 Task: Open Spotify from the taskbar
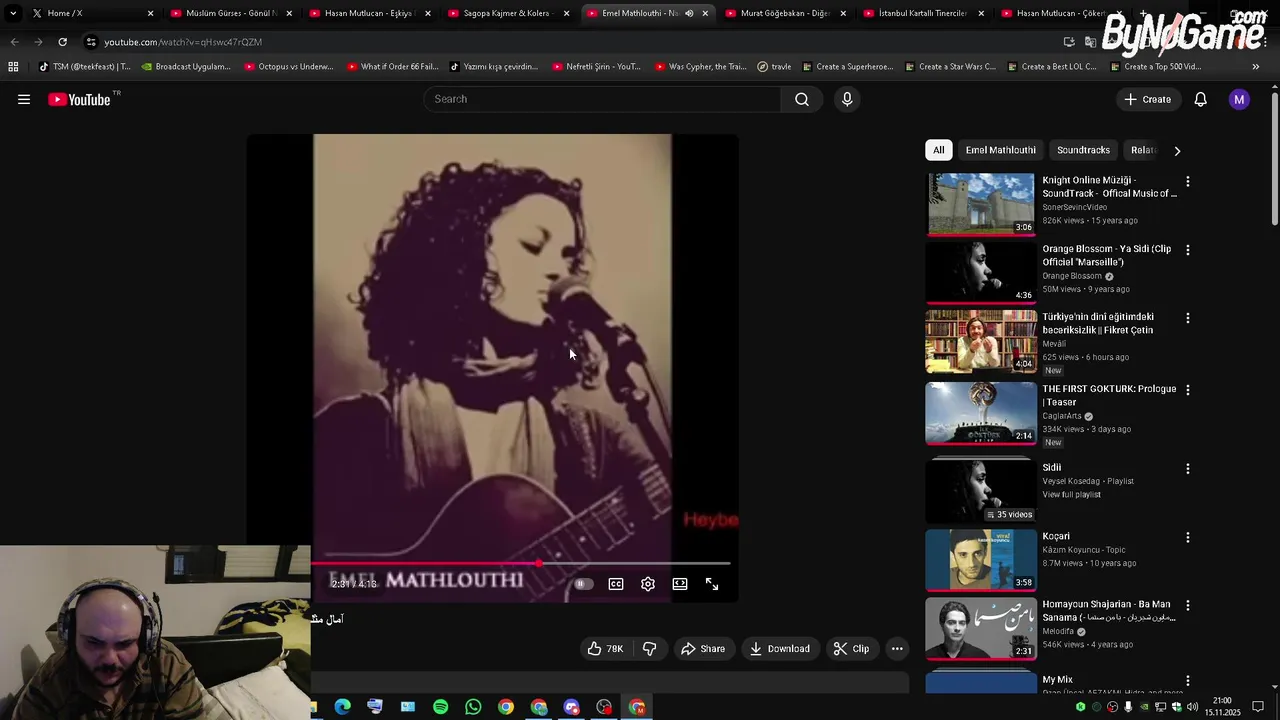tap(441, 707)
